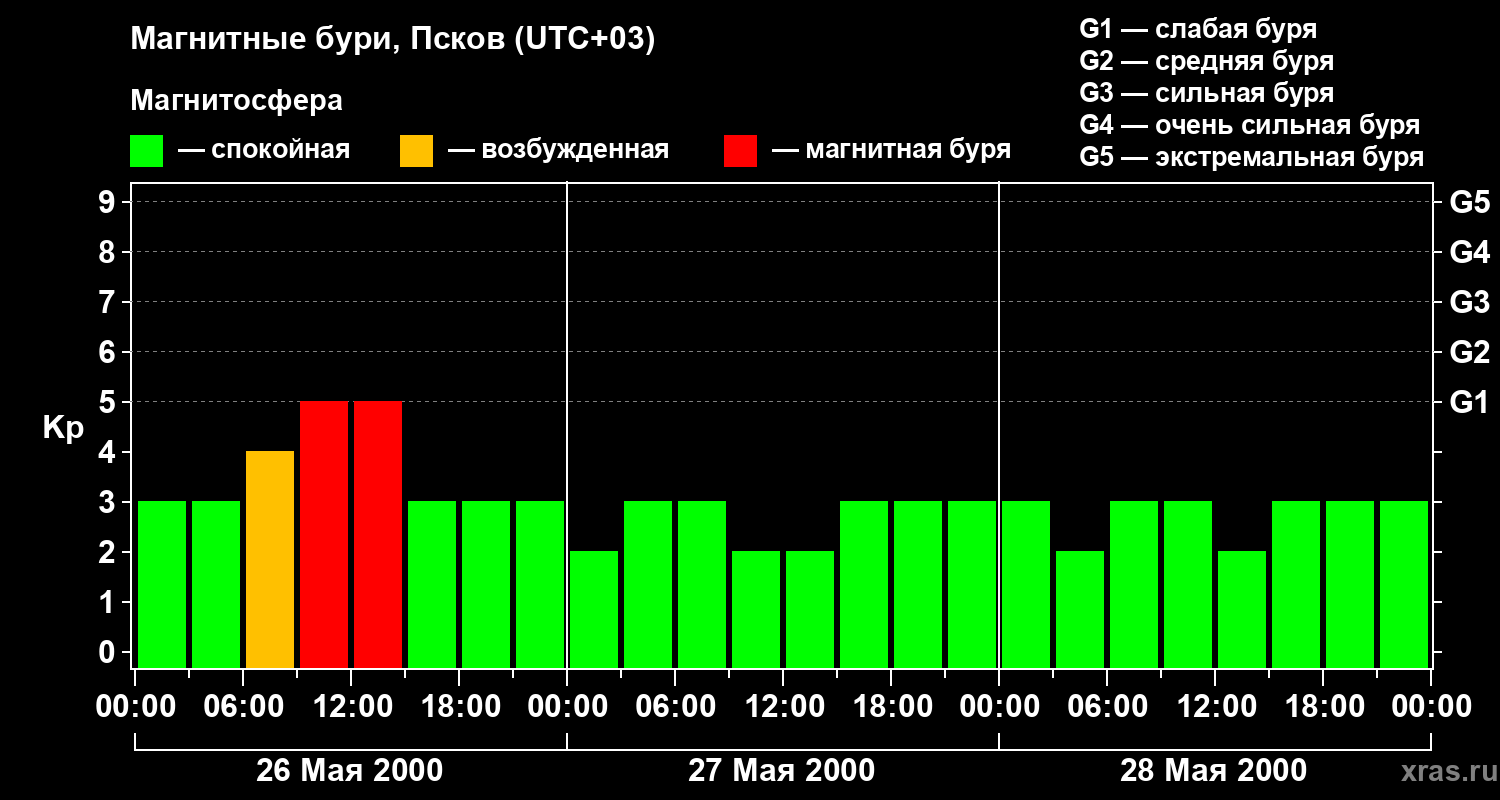Click the '0' value on the Kp axis
The height and width of the screenshot is (800, 1500).
pos(109,652)
